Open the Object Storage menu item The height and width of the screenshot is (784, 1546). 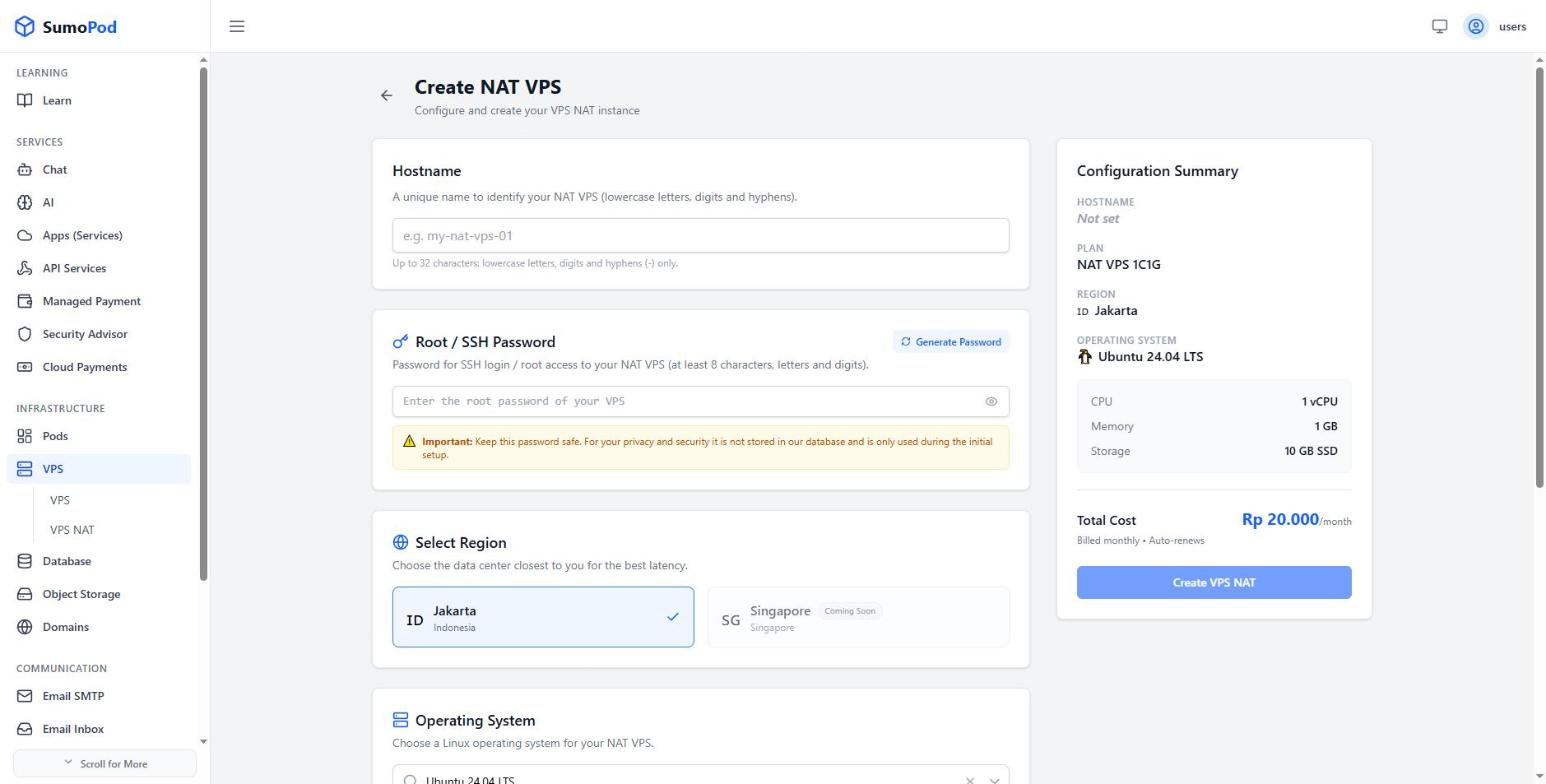[98, 594]
